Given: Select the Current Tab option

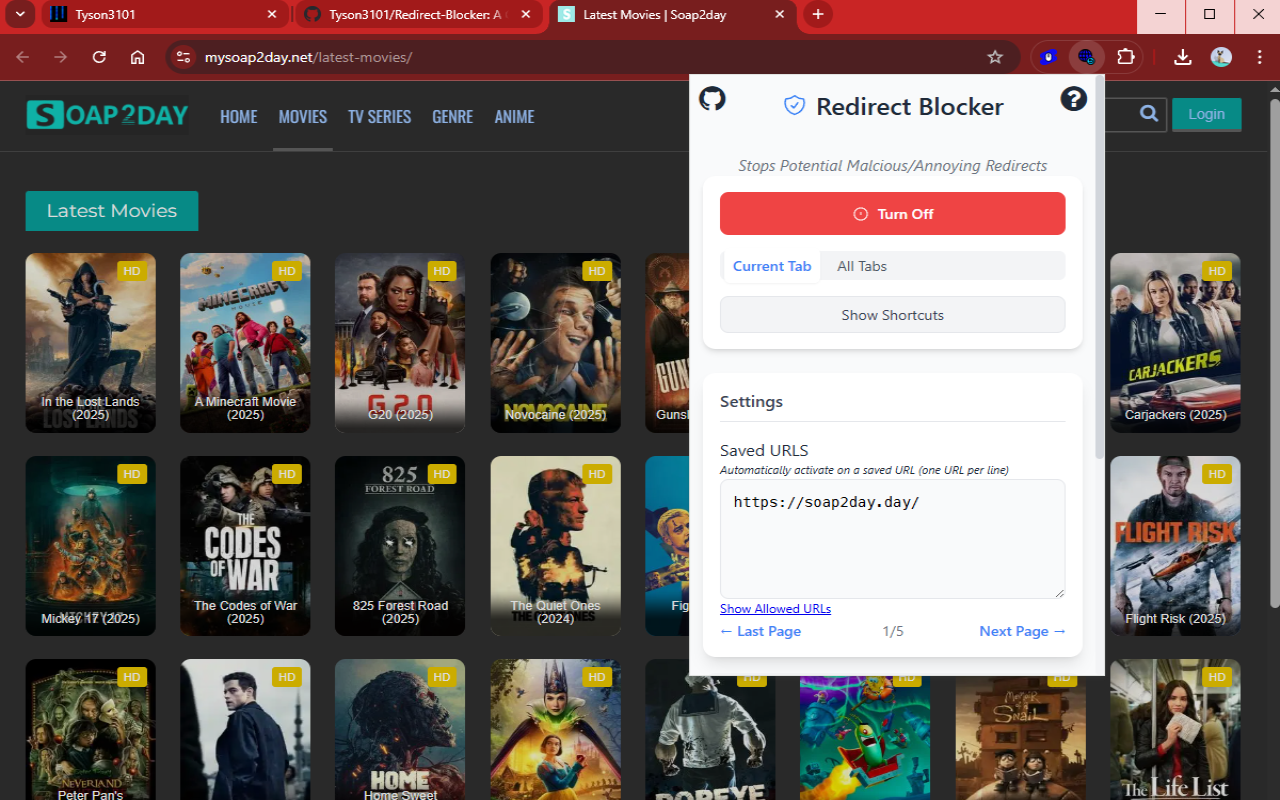Looking at the screenshot, I should (771, 266).
